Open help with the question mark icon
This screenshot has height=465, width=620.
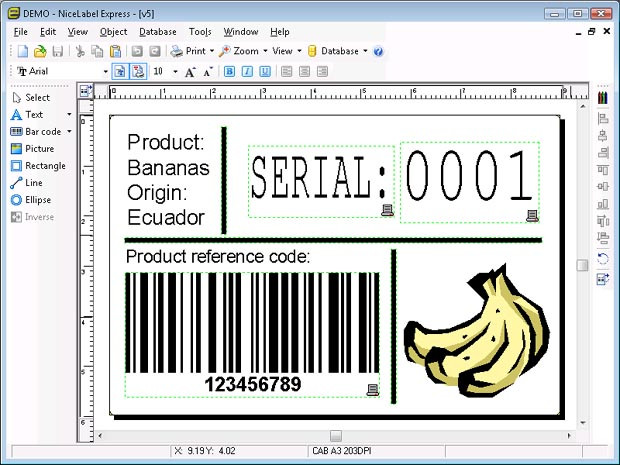click(378, 51)
